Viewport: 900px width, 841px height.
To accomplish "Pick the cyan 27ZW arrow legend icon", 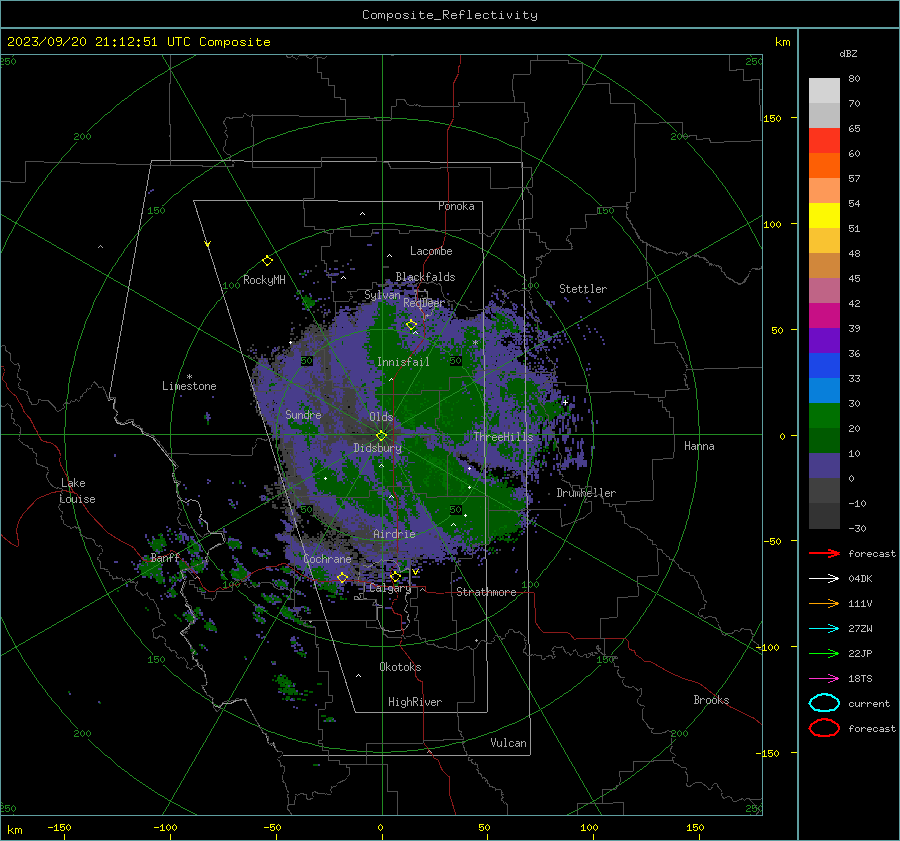I will pyautogui.click(x=824, y=628).
